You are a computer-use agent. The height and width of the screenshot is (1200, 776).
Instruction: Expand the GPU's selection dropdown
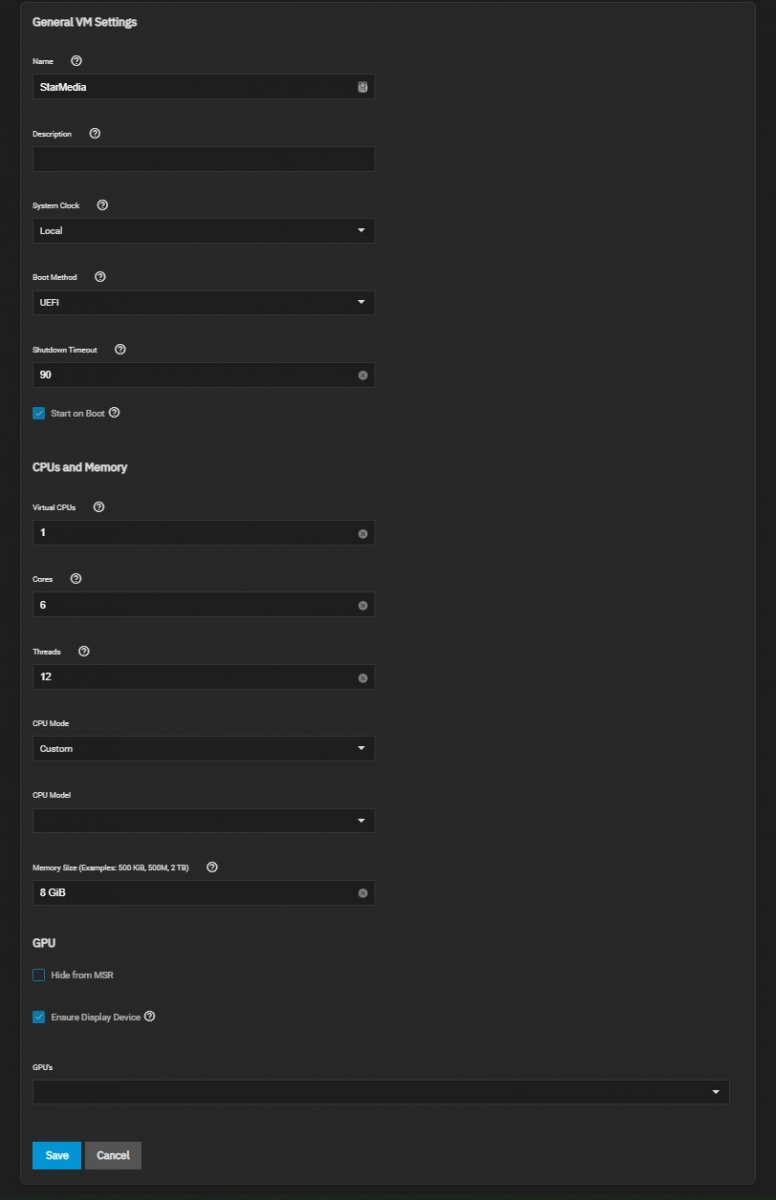click(x=381, y=1092)
